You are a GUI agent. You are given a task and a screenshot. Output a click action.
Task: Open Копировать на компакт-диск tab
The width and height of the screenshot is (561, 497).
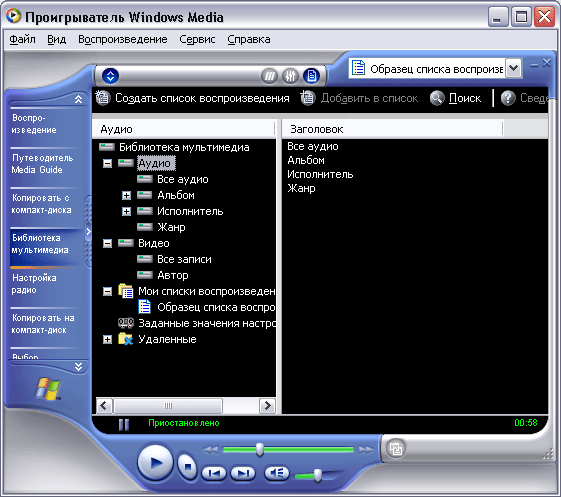(x=45, y=324)
